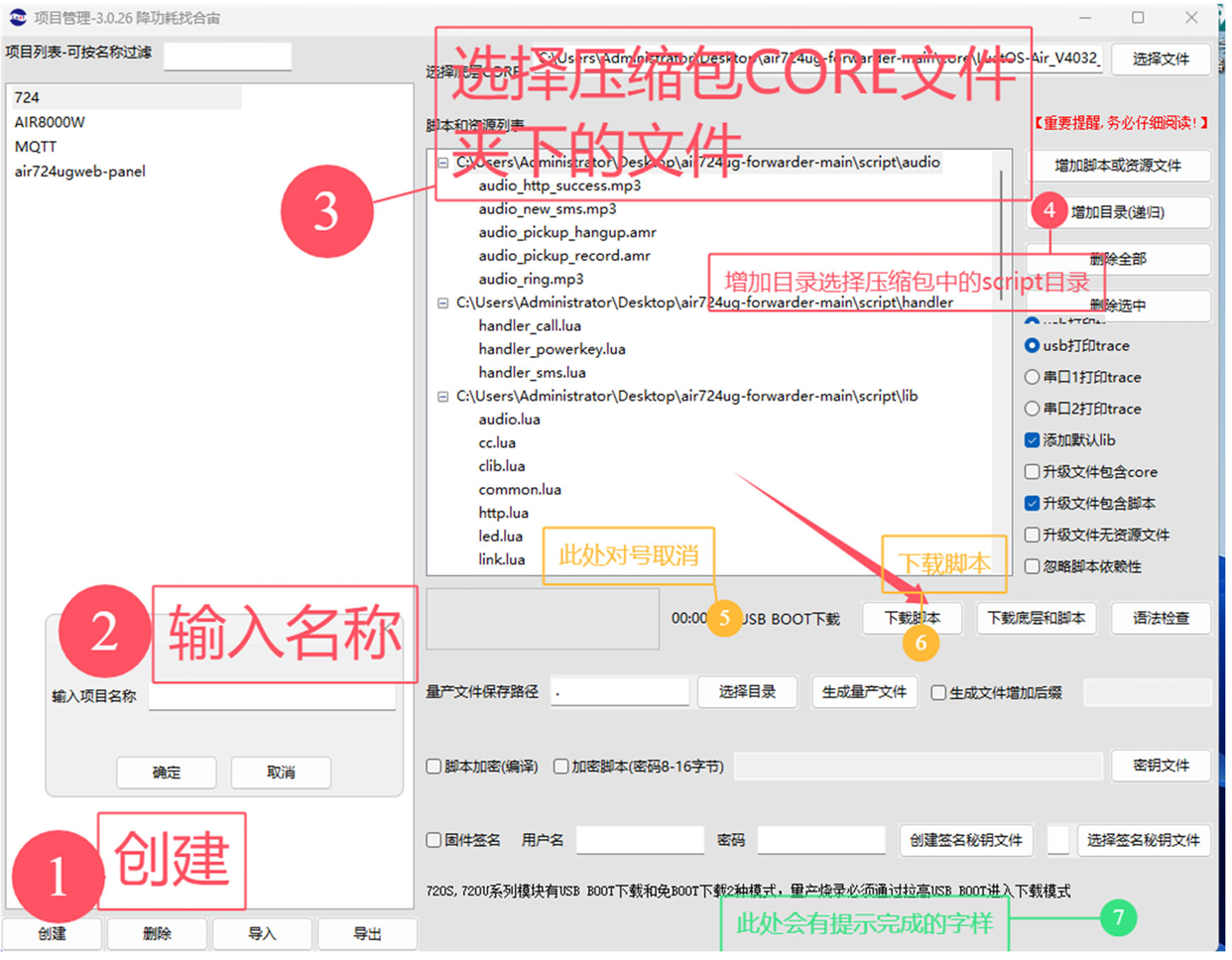Click 下载底层和脚本 button

tap(1037, 618)
